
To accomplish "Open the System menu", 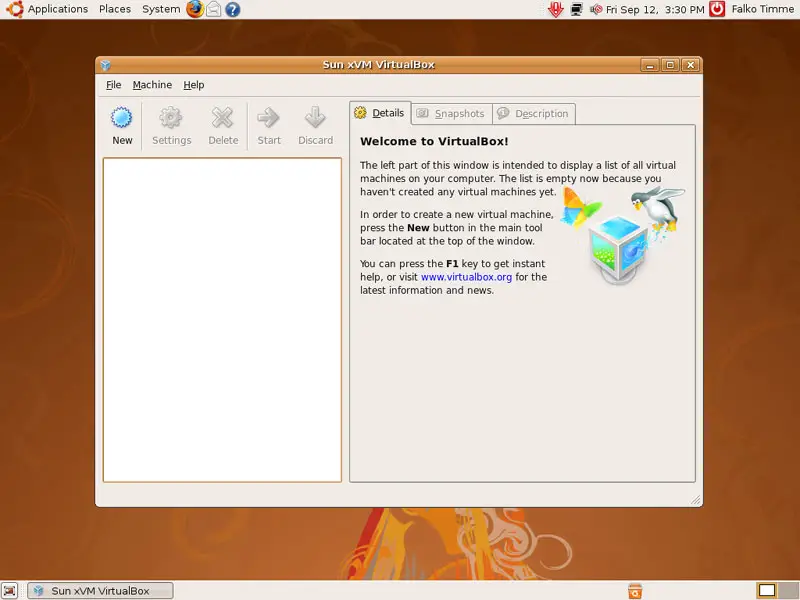I will tap(161, 9).
